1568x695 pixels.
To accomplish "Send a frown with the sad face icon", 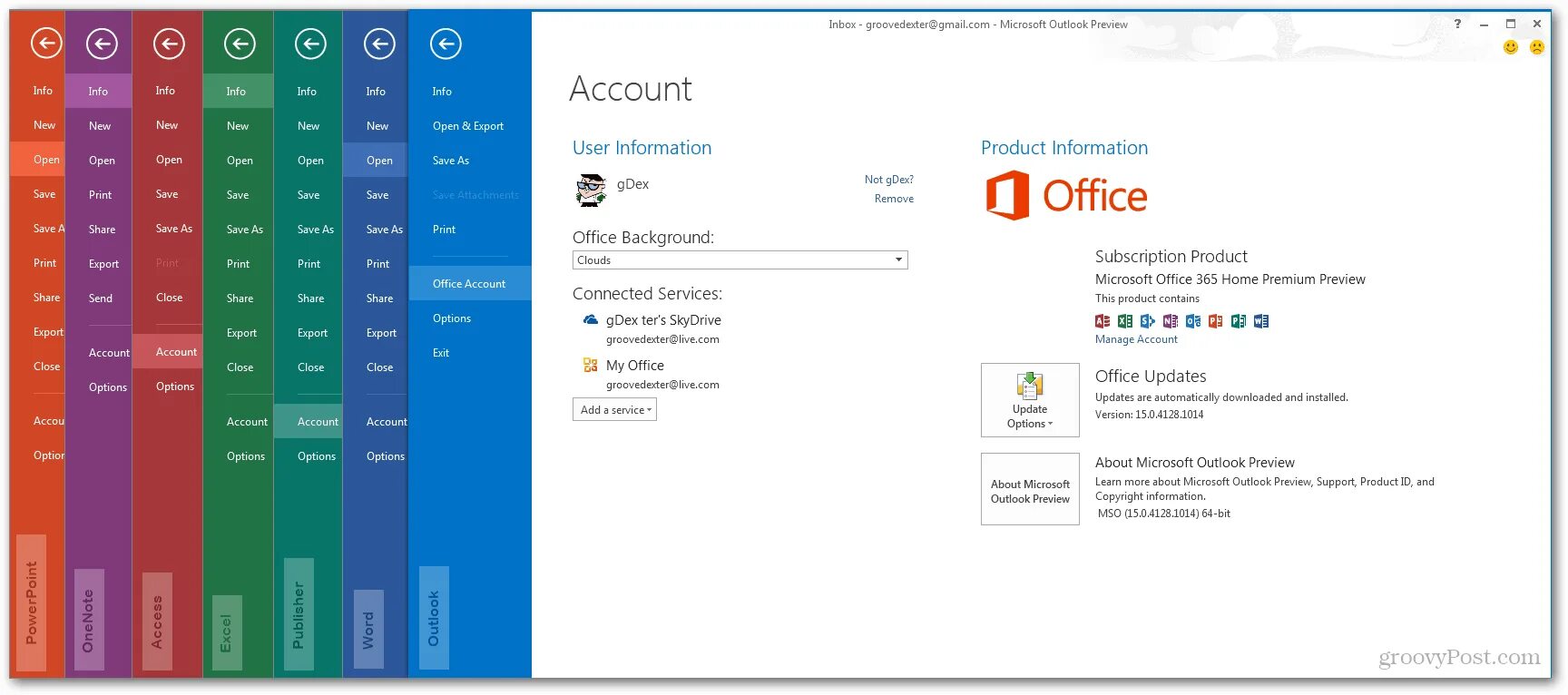I will [1537, 47].
